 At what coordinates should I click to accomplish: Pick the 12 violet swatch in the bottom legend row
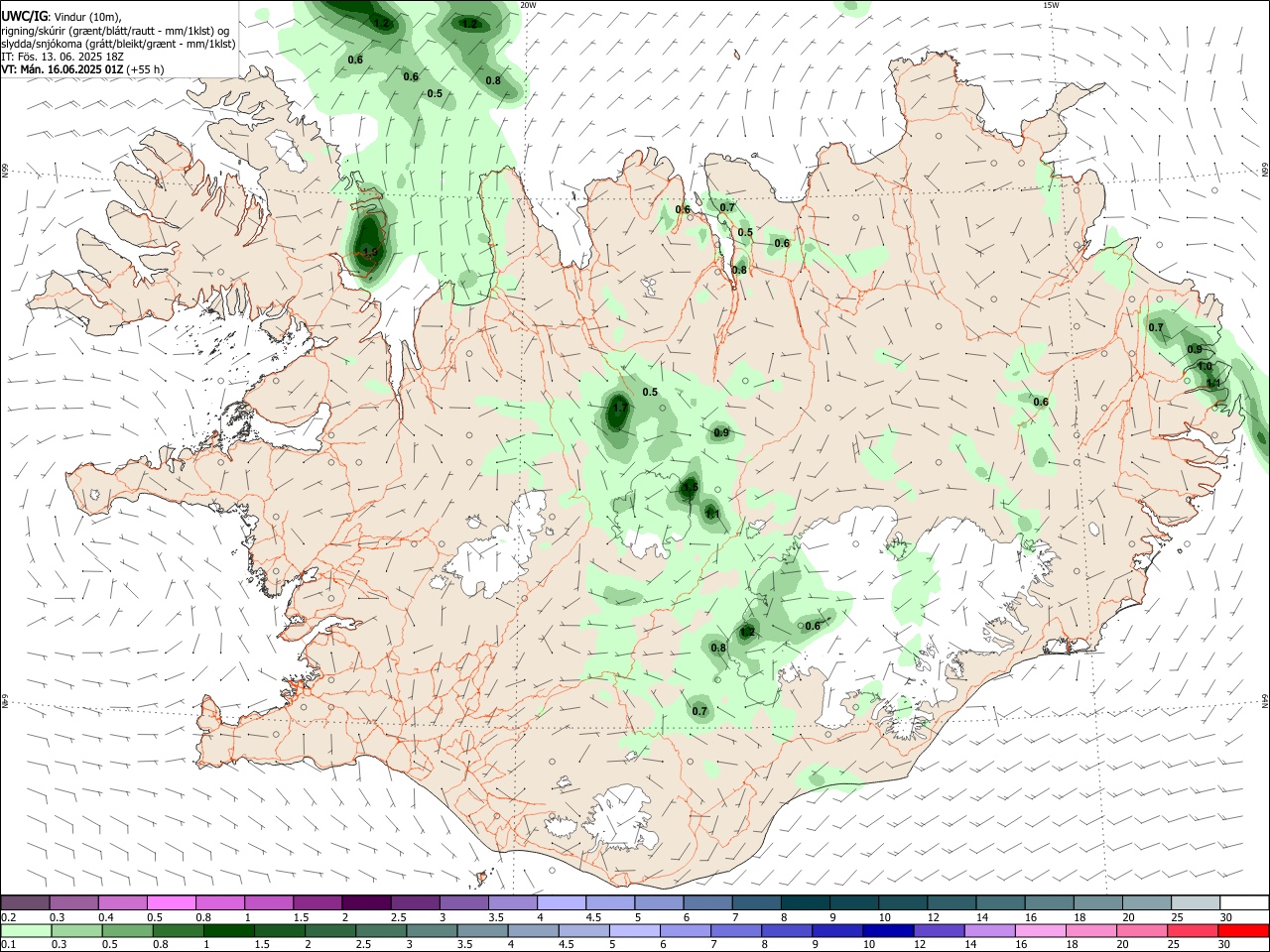click(938, 930)
